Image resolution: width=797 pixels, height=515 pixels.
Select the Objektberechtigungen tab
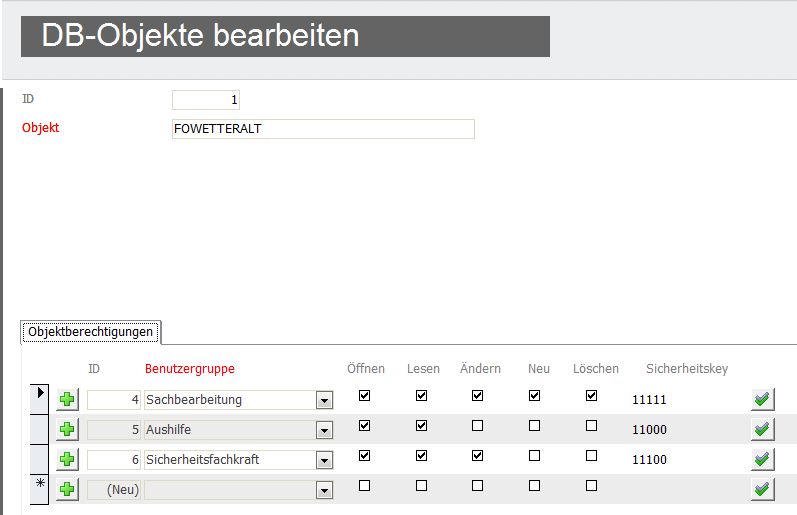tap(90, 332)
